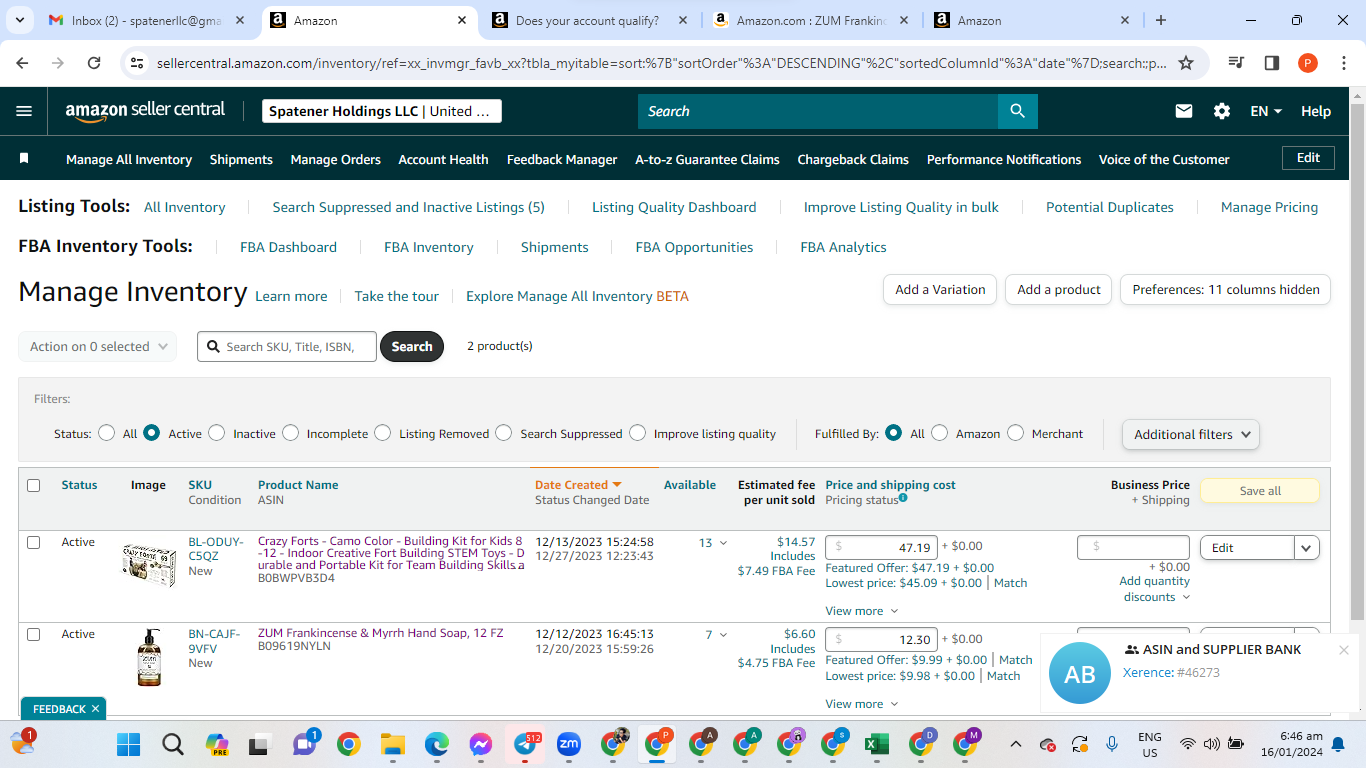Click the Amazon Seller Central logo
The height and width of the screenshot is (768, 1366).
point(145,111)
